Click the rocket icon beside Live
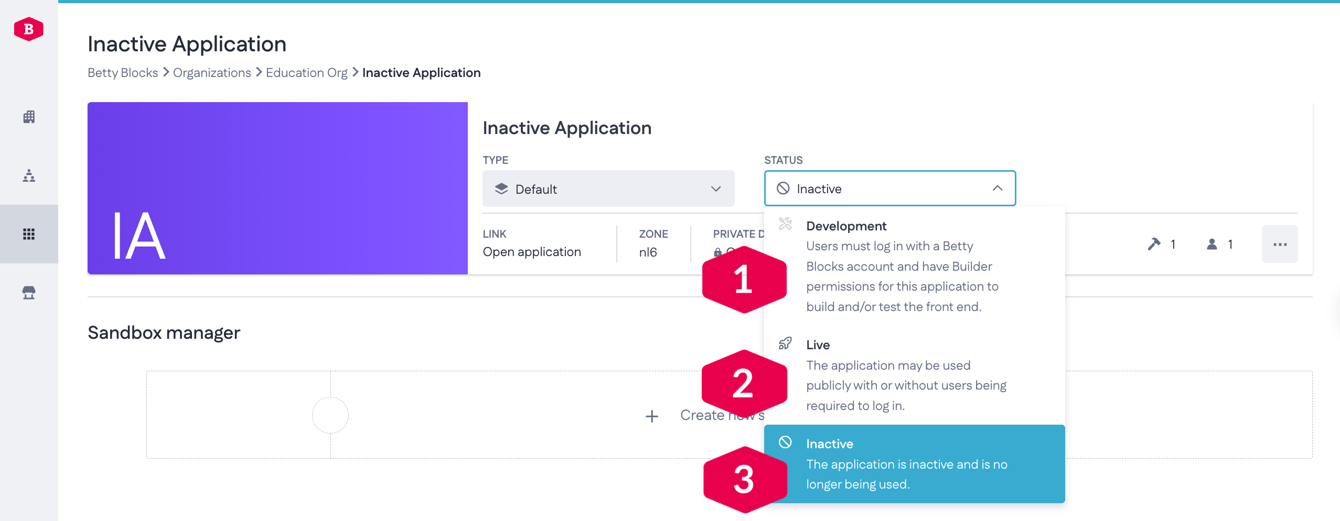Screen dimensions: 1340x521 click(x=785, y=343)
